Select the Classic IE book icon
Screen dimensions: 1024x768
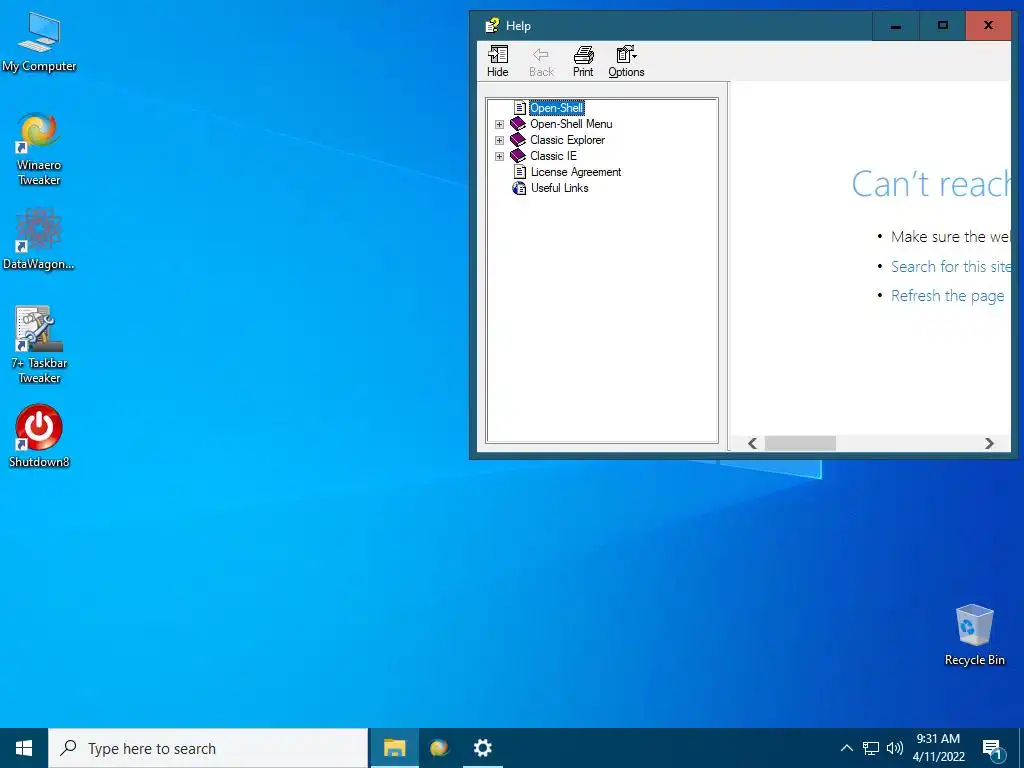[x=518, y=155]
